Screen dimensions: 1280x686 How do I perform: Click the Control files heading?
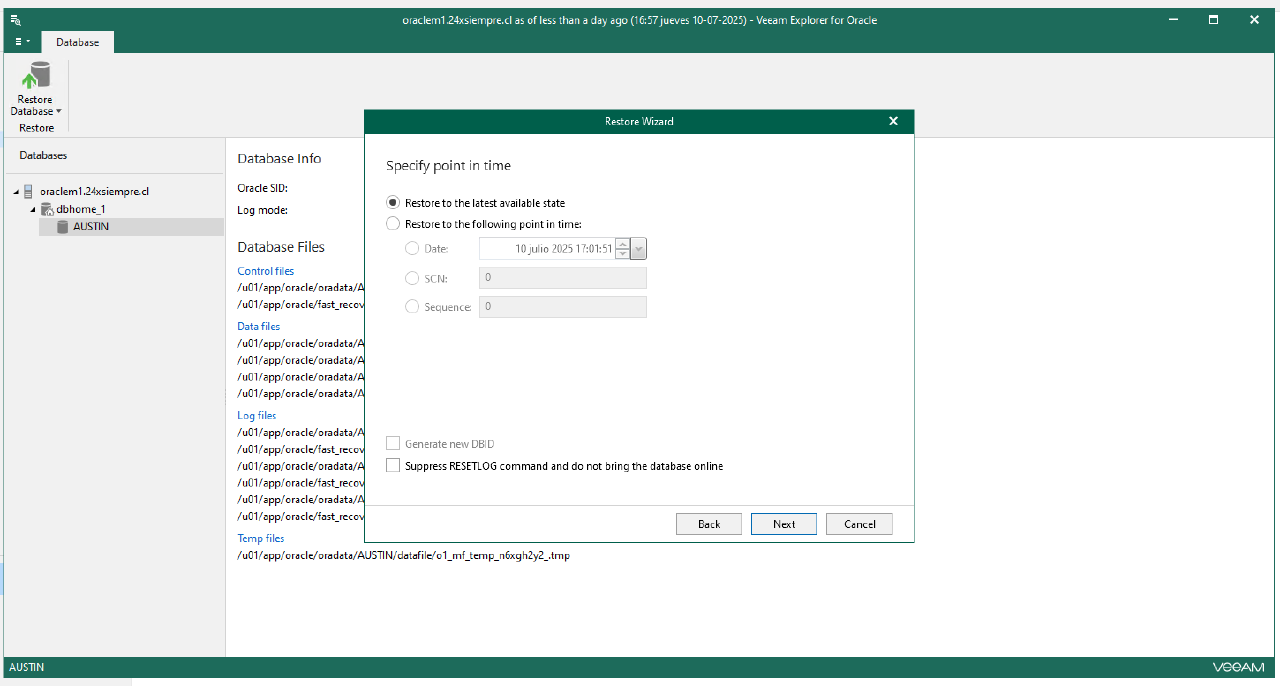[x=265, y=271]
